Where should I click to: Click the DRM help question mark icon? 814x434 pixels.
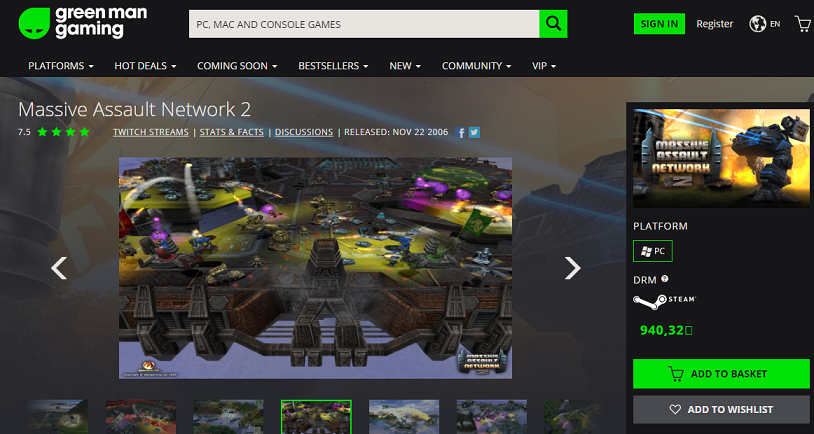pos(664,279)
